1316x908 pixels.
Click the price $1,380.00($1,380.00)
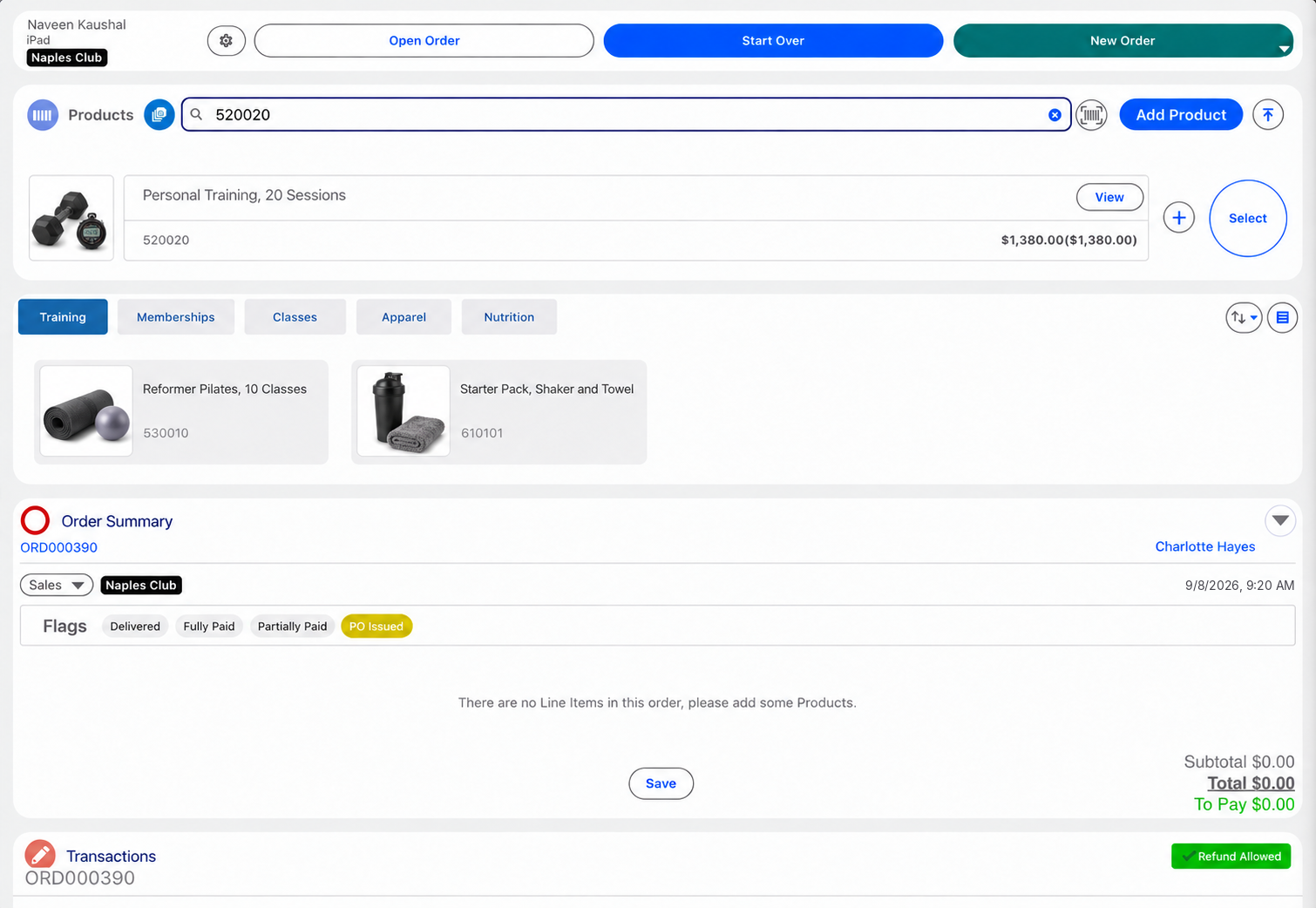pos(1068,240)
